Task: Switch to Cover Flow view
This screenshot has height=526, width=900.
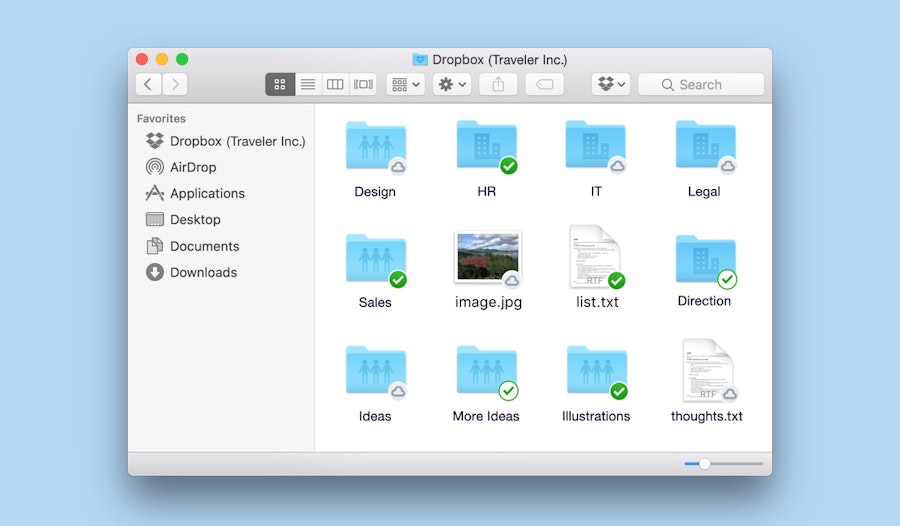Action: pos(363,84)
